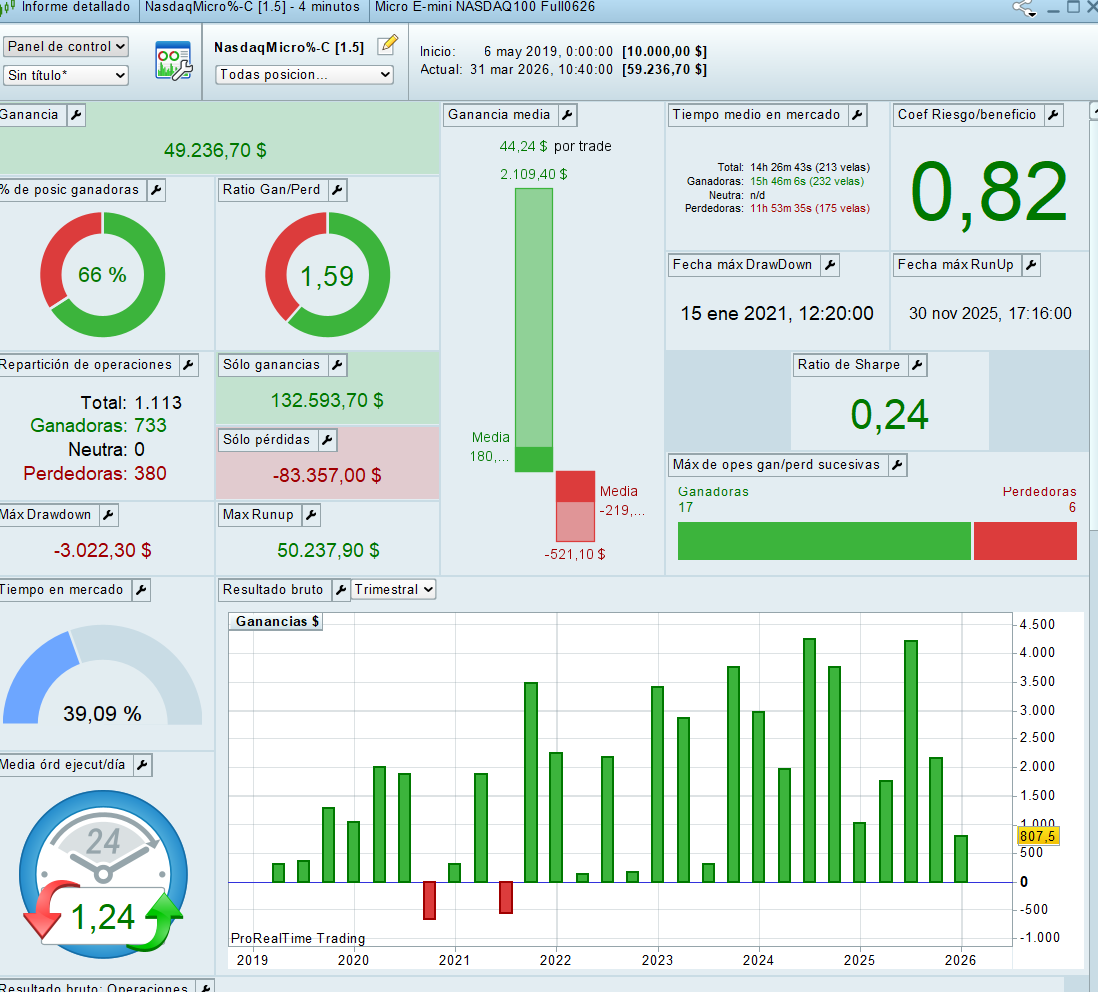
Task: Click the green winning-trades streak bar
Action: [x=824, y=541]
